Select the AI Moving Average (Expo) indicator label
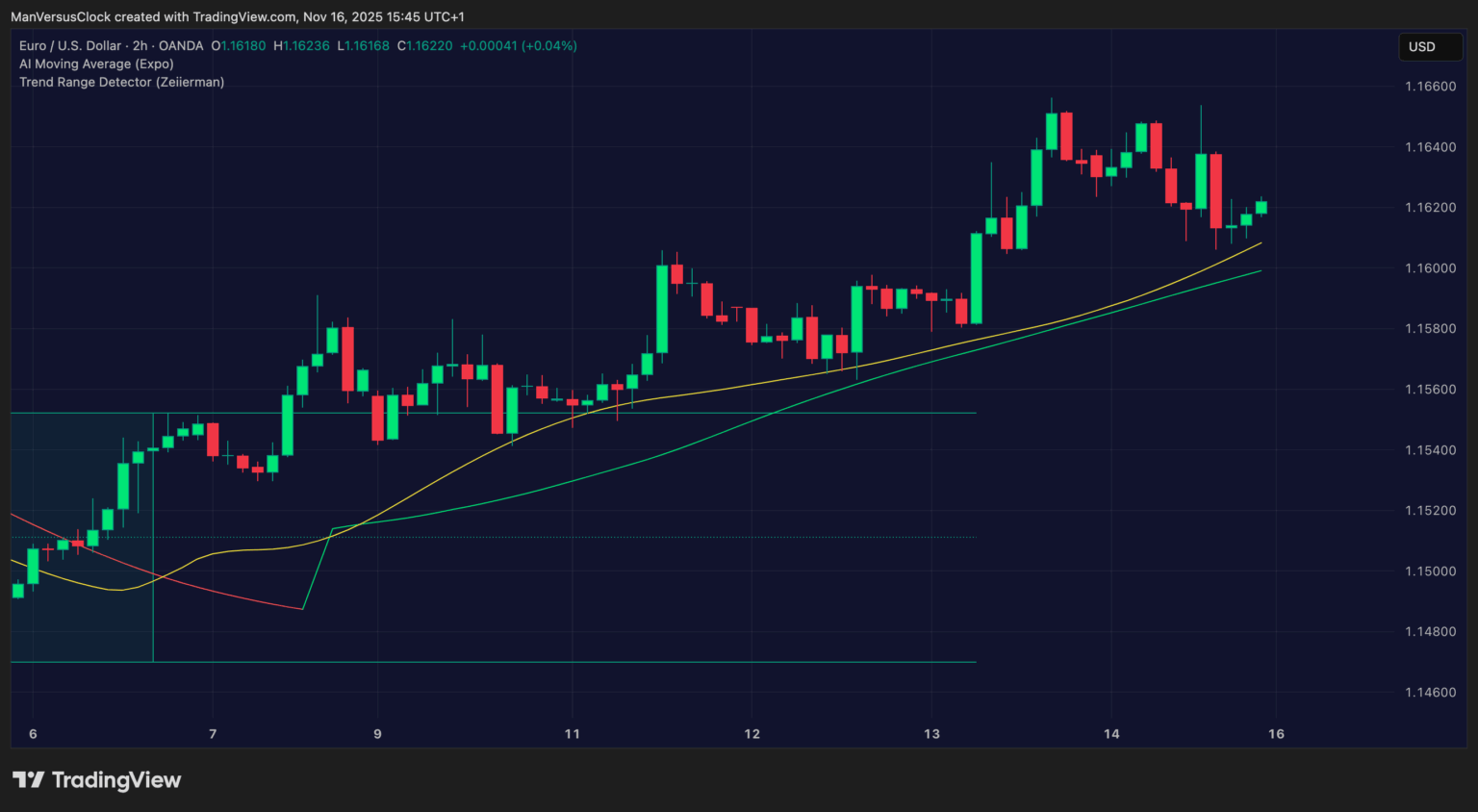This screenshot has height=812, width=1478. [96, 63]
